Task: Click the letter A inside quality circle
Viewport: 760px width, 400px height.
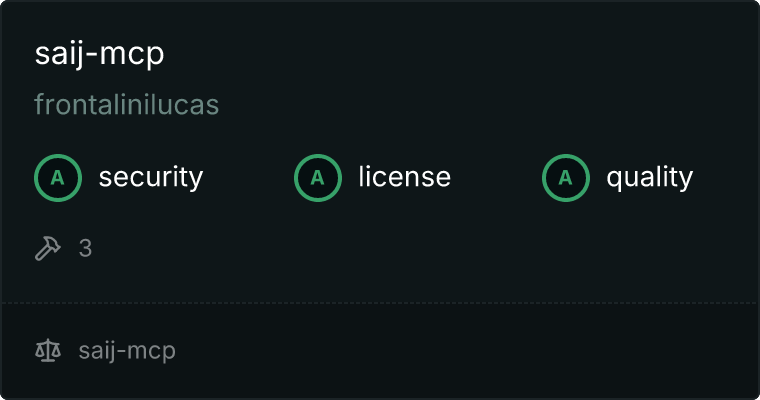Action: (x=566, y=178)
